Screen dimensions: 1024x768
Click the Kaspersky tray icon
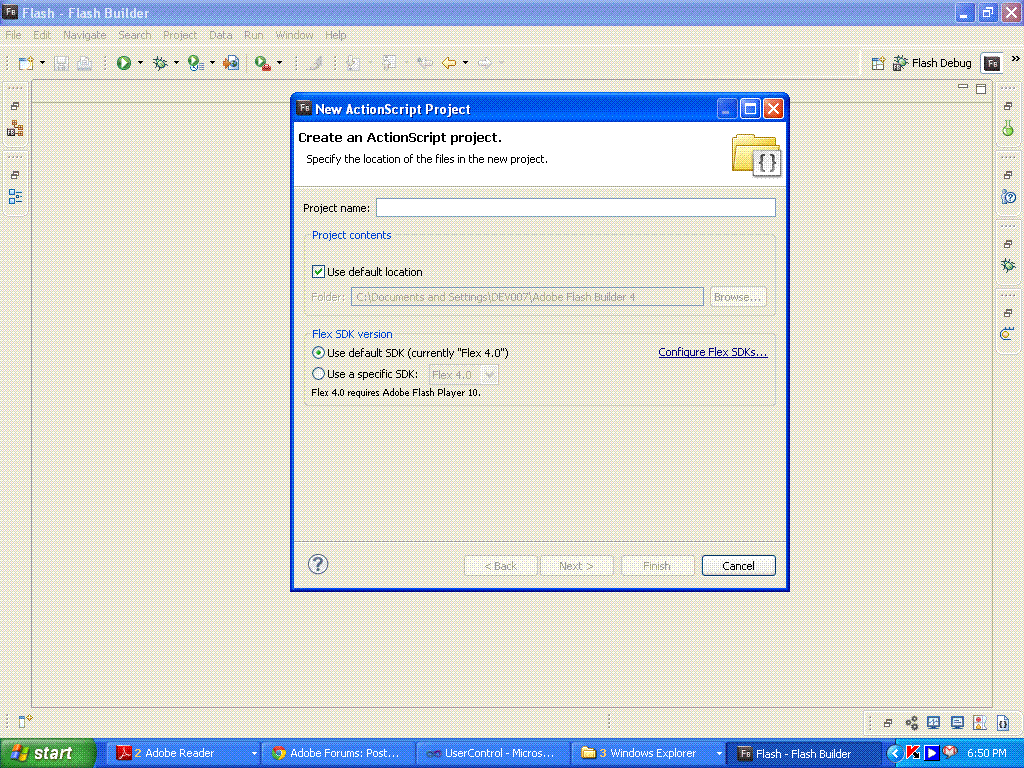click(914, 753)
